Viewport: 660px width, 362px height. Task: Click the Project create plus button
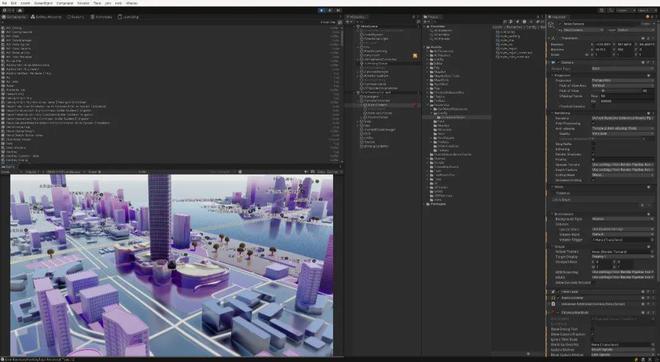pos(426,21)
